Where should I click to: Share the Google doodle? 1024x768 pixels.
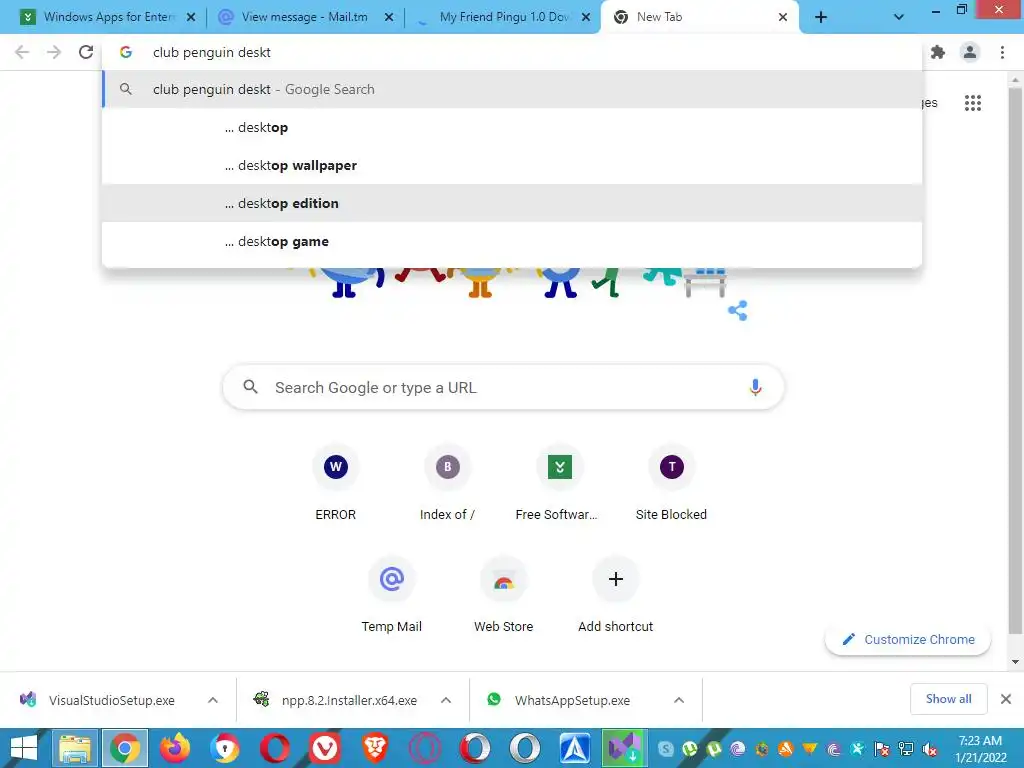click(x=738, y=310)
